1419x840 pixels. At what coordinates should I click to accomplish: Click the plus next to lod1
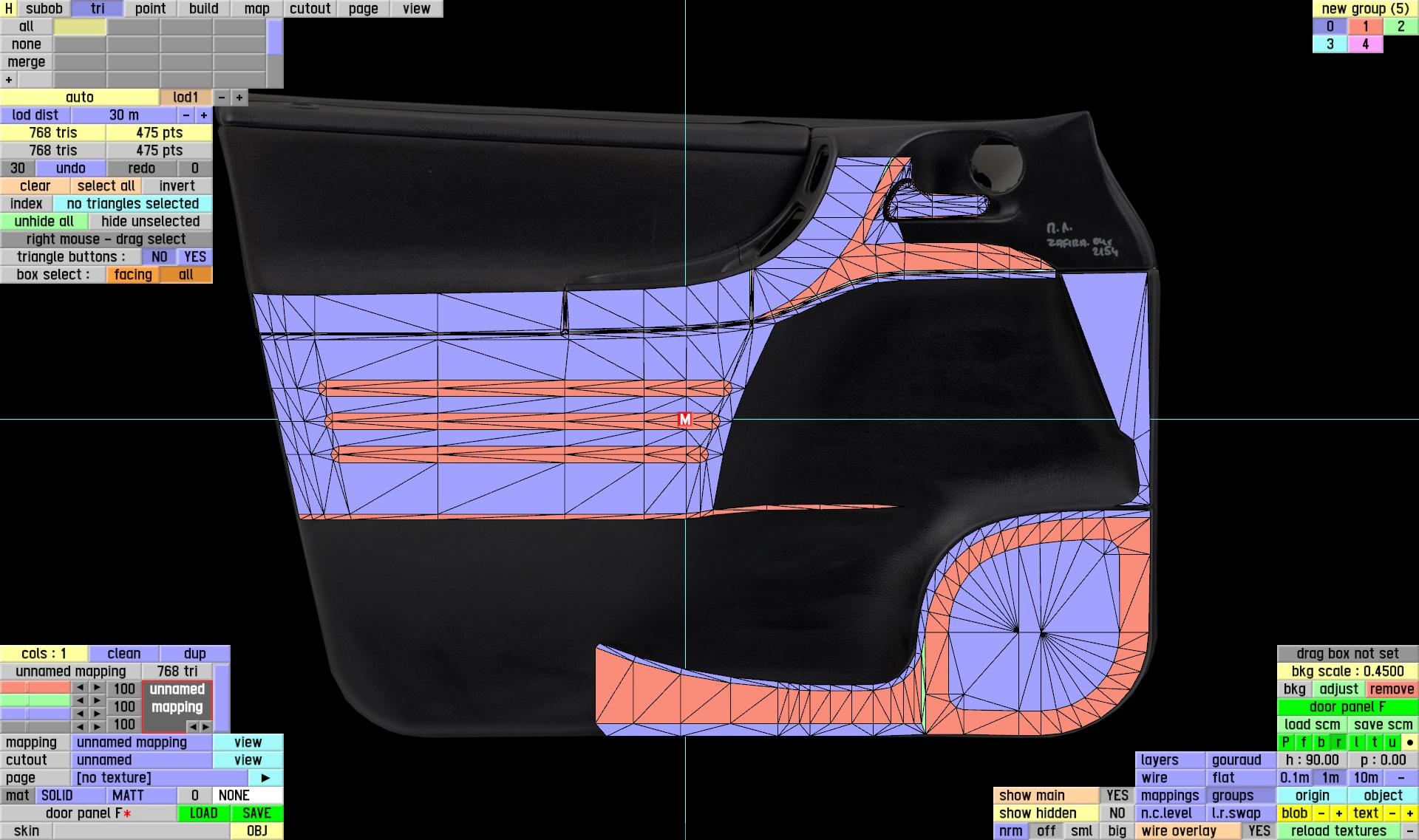point(239,98)
